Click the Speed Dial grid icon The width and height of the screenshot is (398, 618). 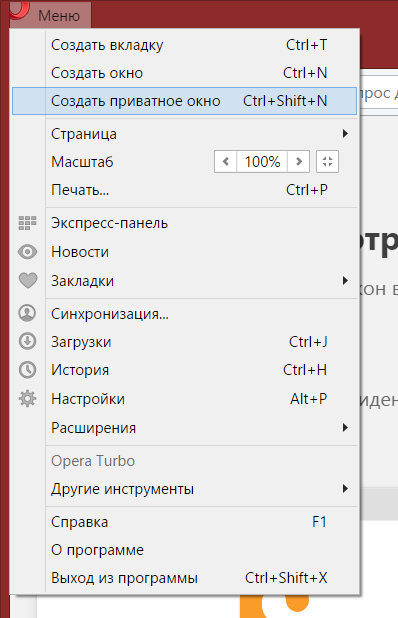(27, 223)
